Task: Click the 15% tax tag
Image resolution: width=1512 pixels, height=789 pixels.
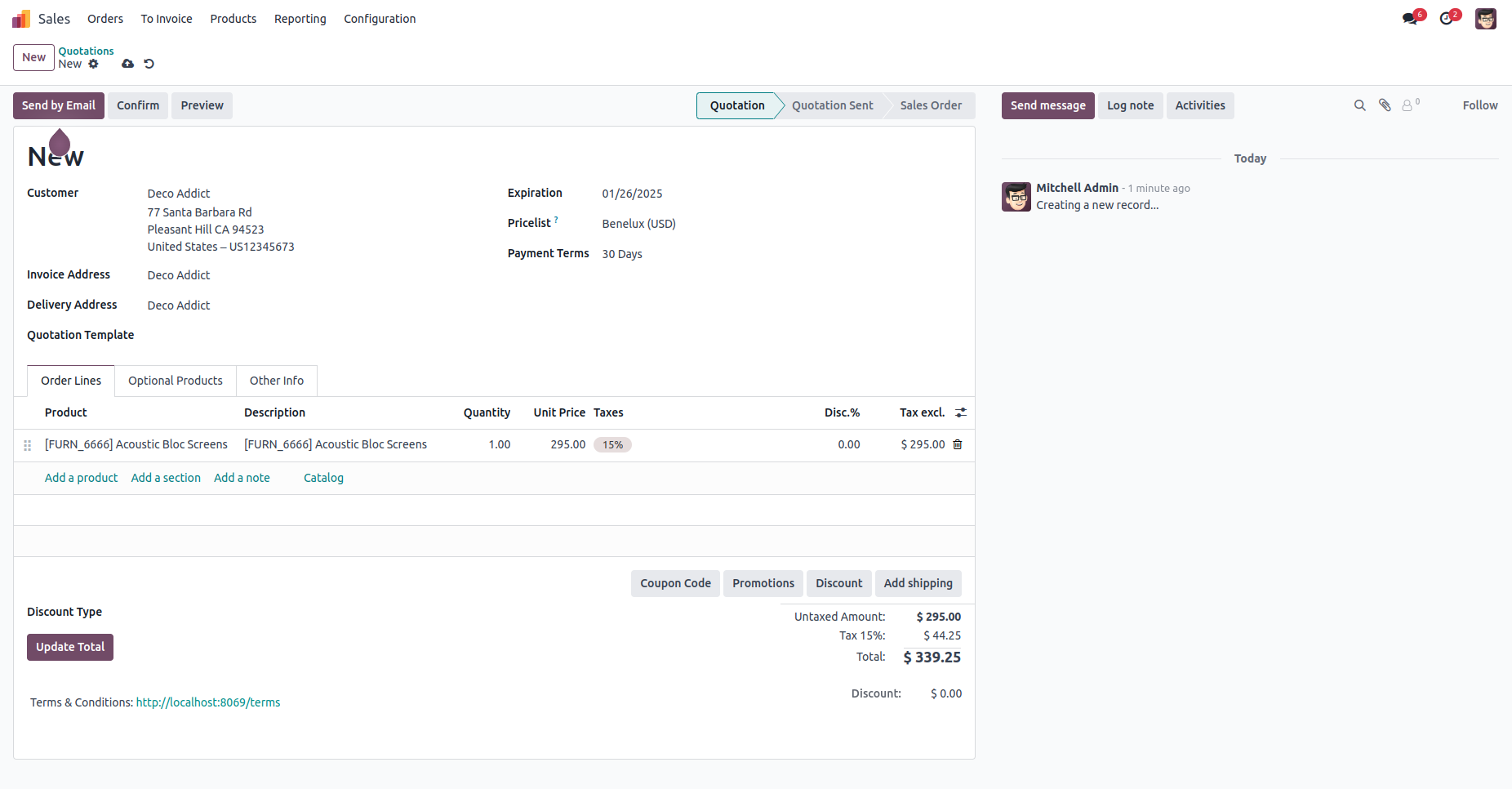Action: tap(612, 445)
